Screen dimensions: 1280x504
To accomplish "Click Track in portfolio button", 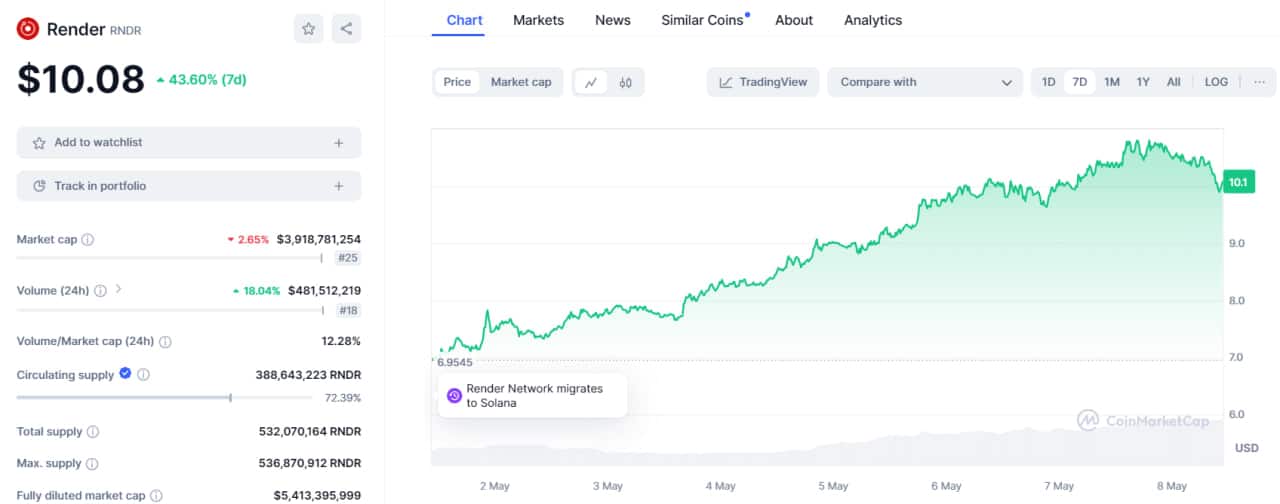I will (x=189, y=186).
